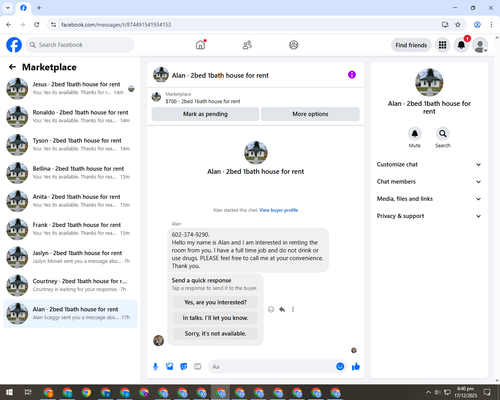This screenshot has width=500, height=400.
Task: Open Ronaldo conversation in Marketplace list
Action: click(x=70, y=117)
